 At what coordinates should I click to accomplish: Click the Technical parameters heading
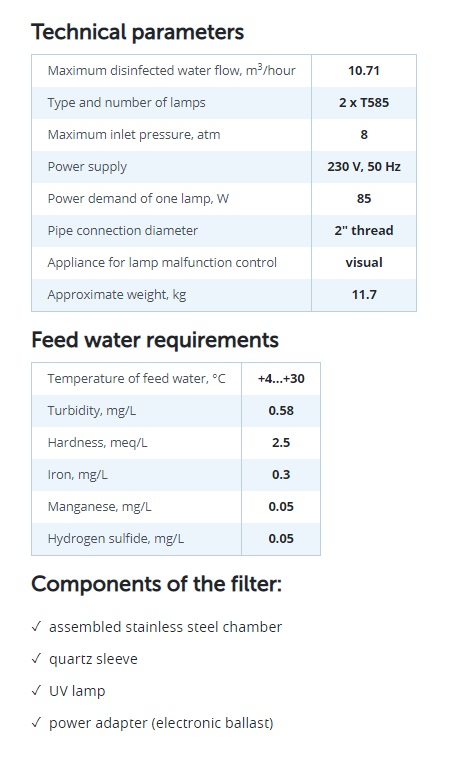(138, 32)
